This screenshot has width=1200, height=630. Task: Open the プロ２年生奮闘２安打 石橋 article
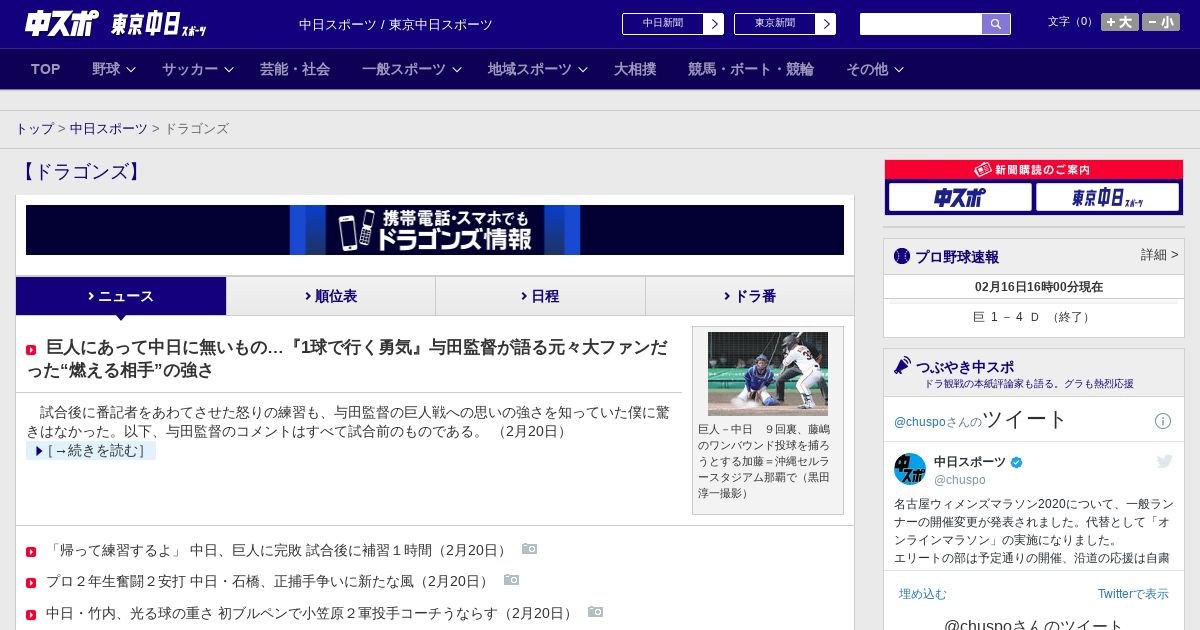(x=270, y=581)
